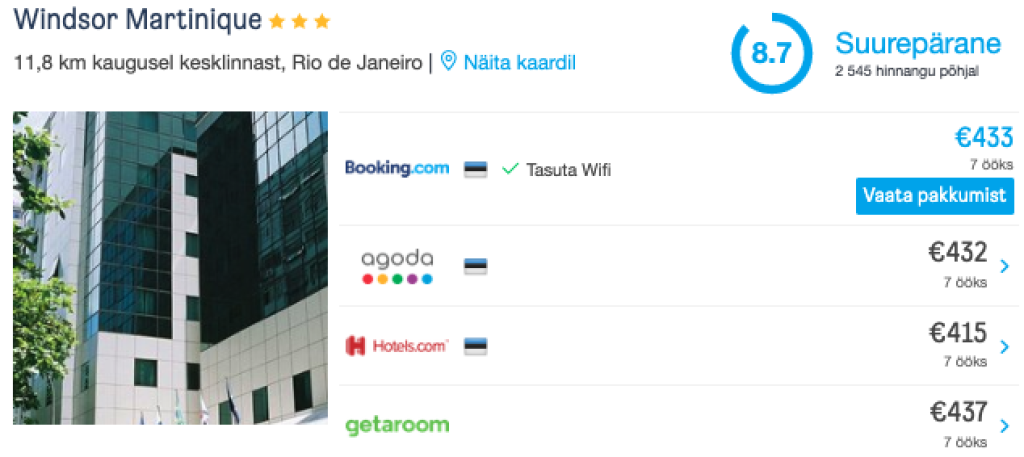Open the Näita kaardil map link

(x=519, y=62)
